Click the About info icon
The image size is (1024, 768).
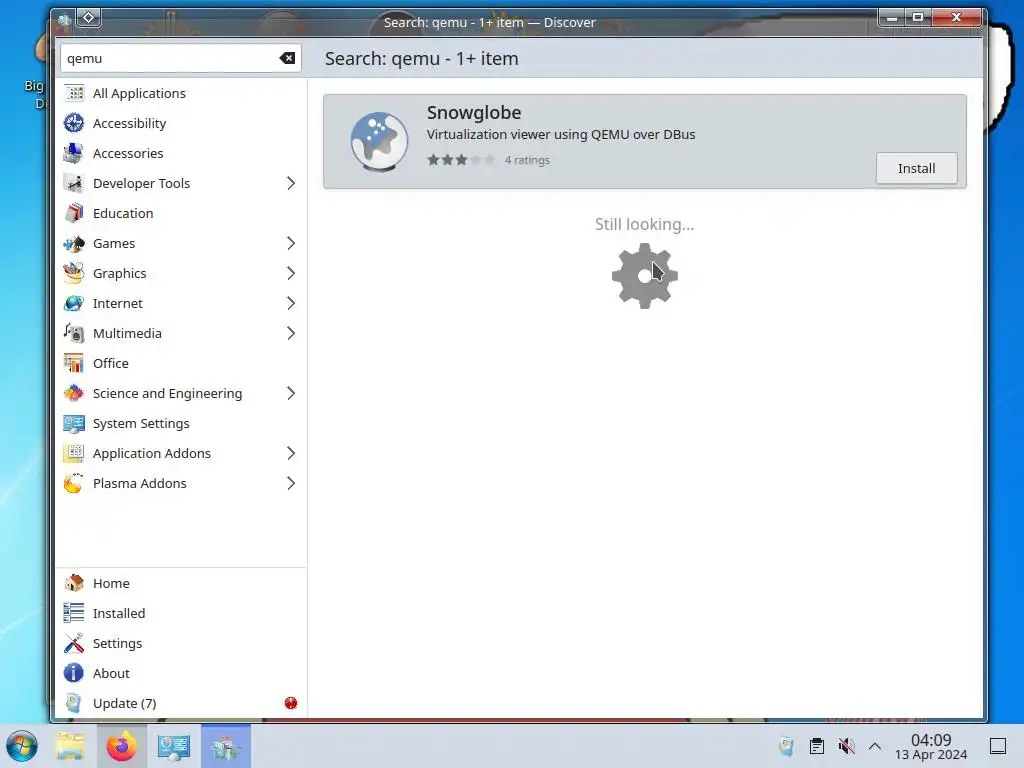click(74, 673)
